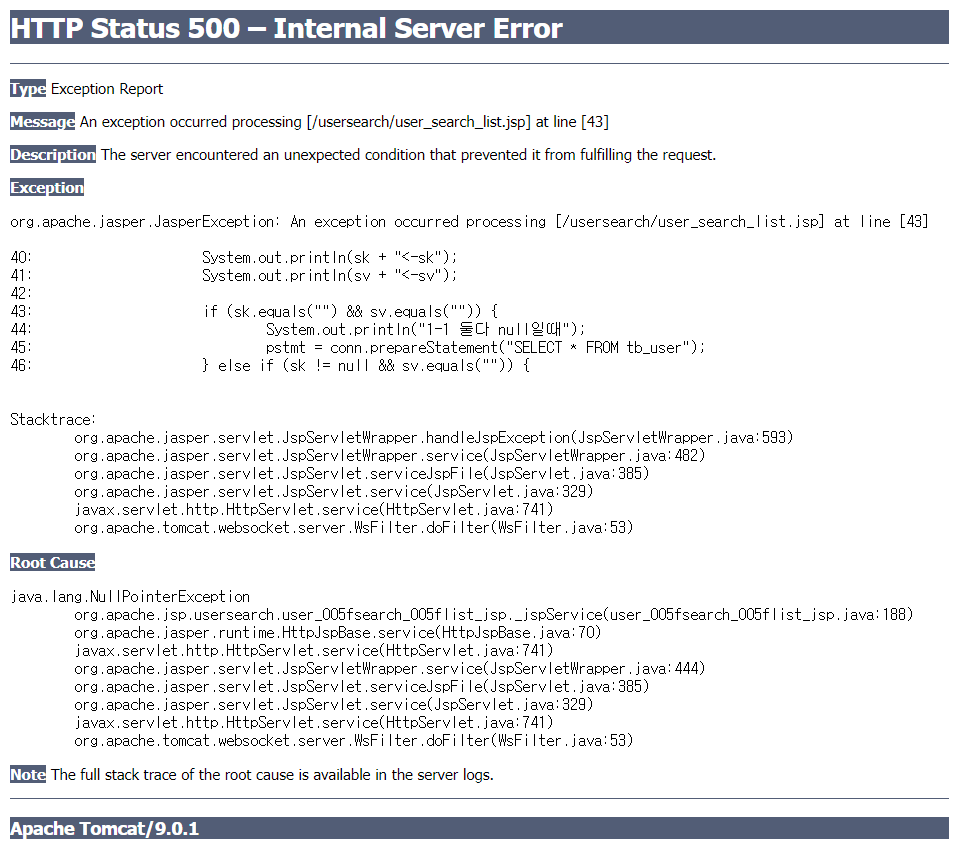Click the 'Root Cause' section label
This screenshot has height=847, width=954.
coord(52,562)
